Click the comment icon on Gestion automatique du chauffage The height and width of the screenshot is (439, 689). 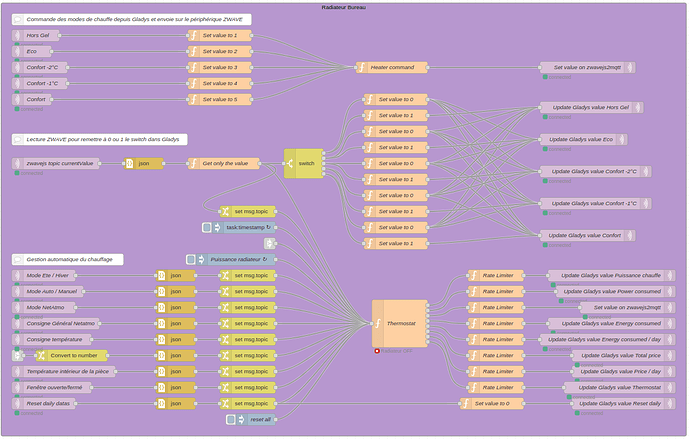[18, 259]
